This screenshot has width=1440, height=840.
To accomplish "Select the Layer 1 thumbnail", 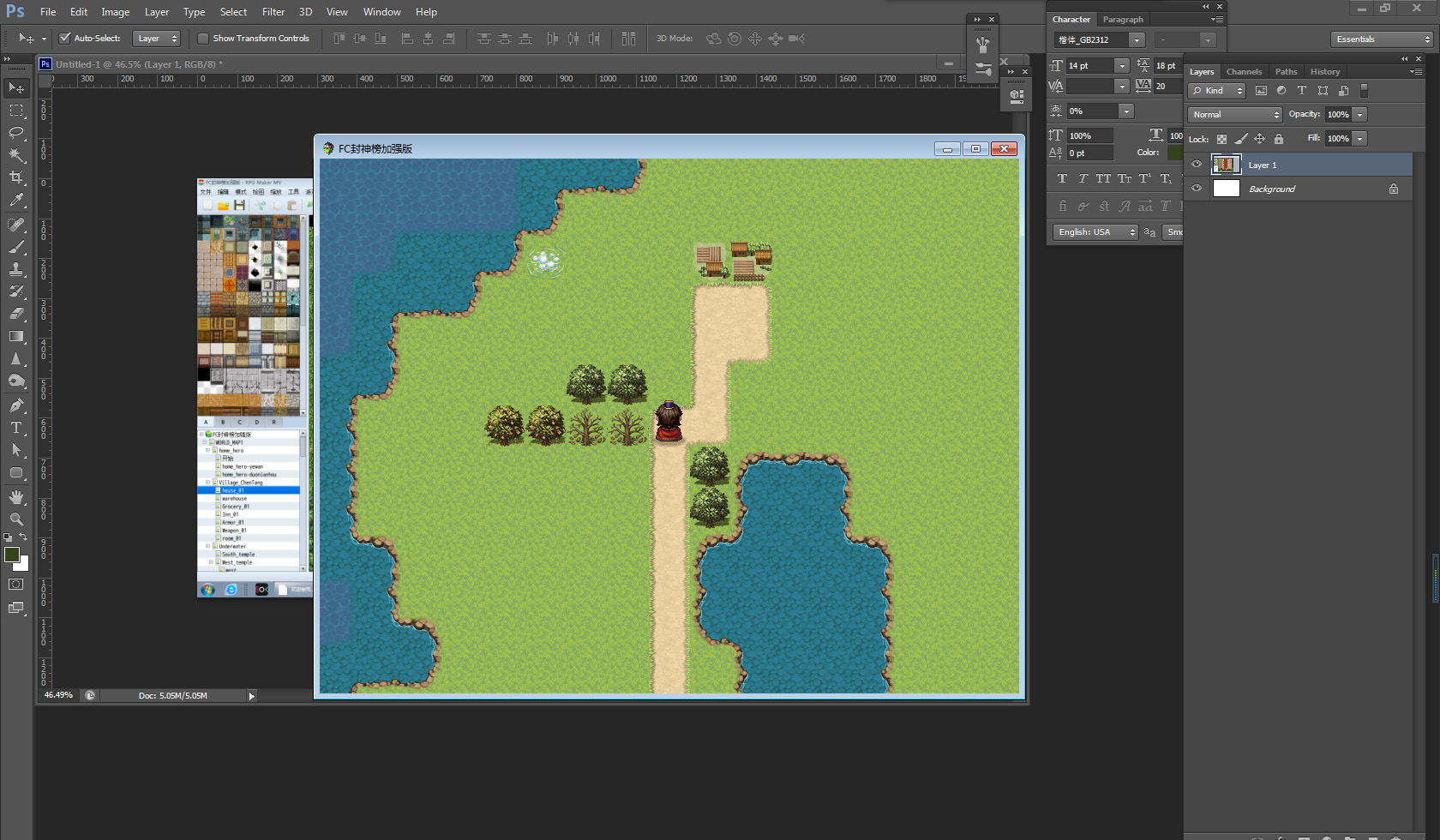I will pyautogui.click(x=1227, y=165).
